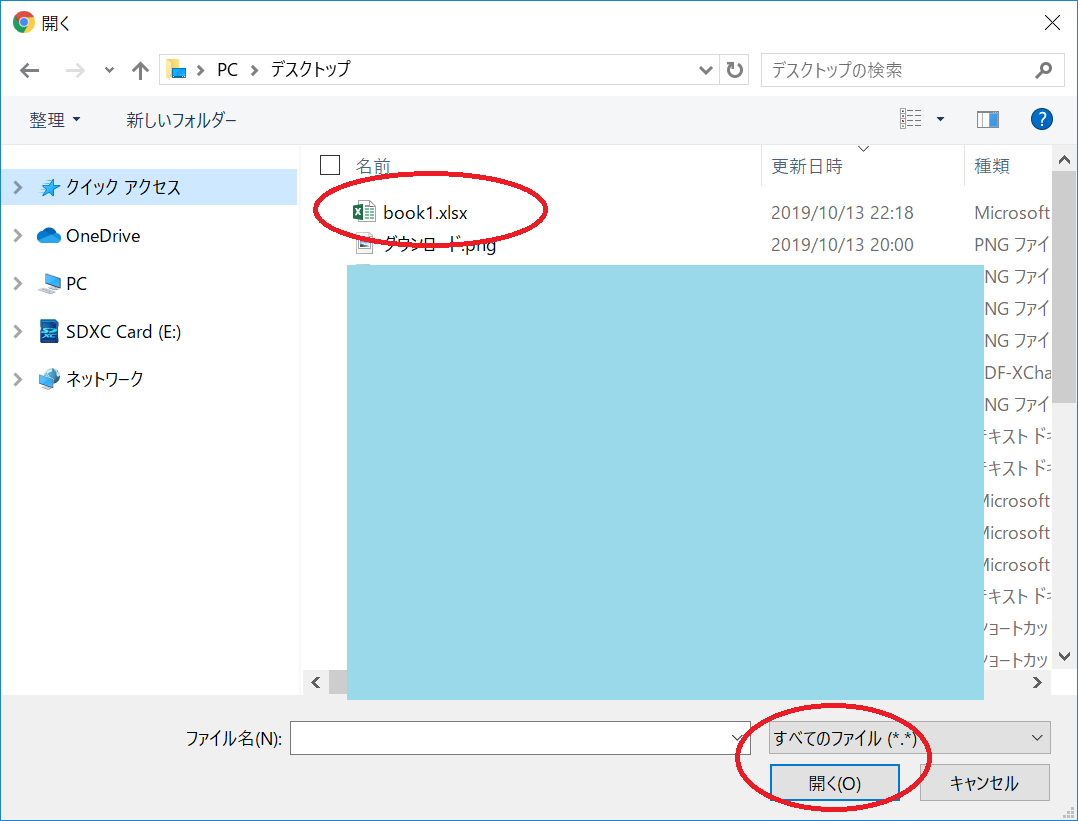Image resolution: width=1078 pixels, height=821 pixels.
Task: Open the 整理 menu
Action: (x=55, y=120)
